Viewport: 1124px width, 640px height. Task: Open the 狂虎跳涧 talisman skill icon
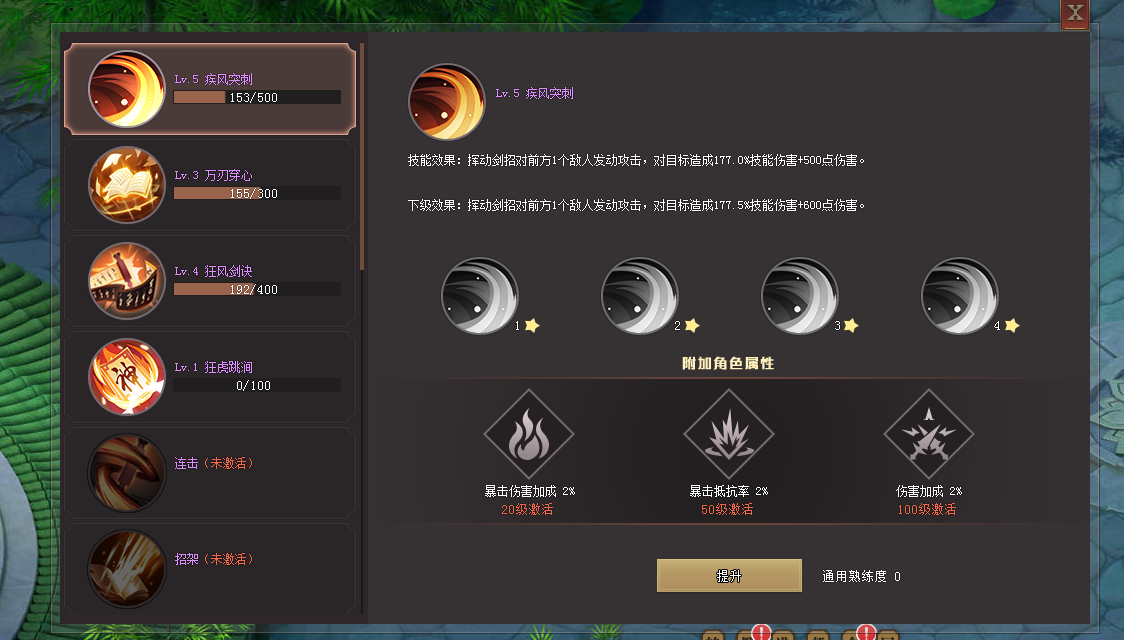click(x=127, y=377)
